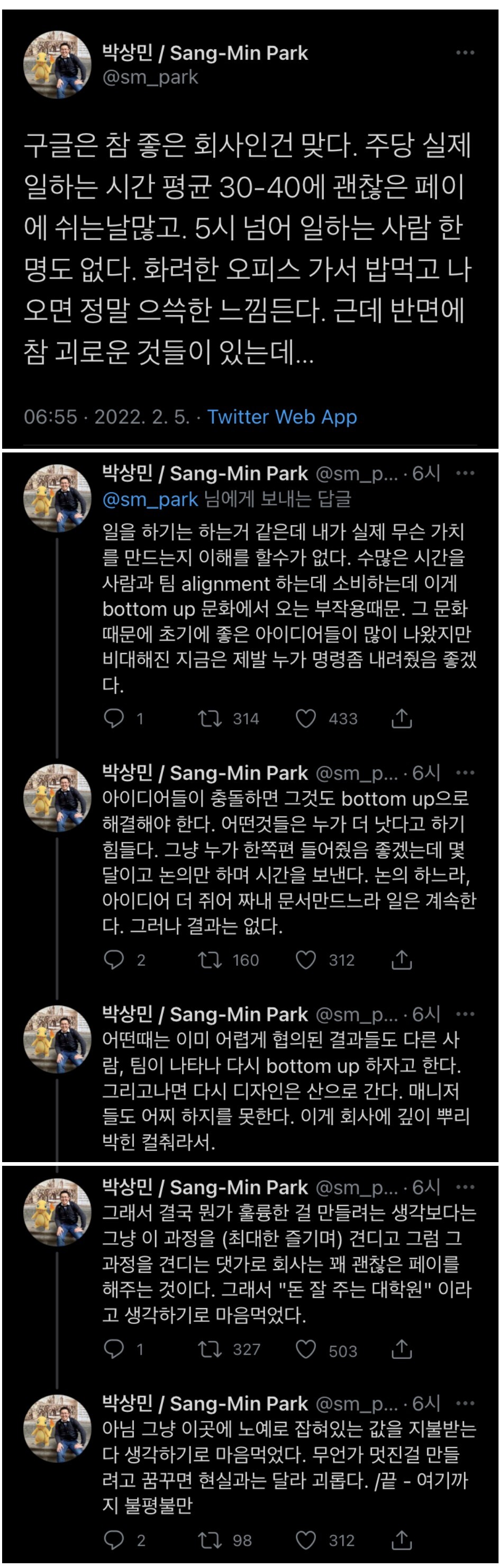Retweet the tweet showing 327 retweets

[210, 1351]
